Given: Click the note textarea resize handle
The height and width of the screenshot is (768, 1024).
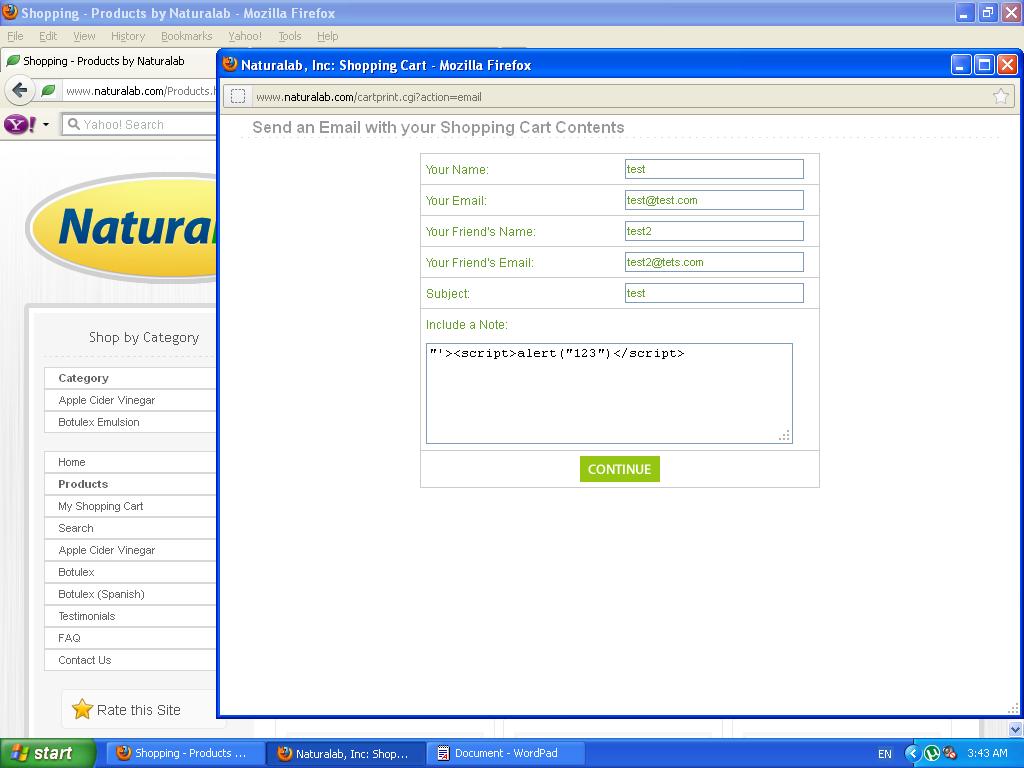Looking at the screenshot, I should (x=785, y=436).
